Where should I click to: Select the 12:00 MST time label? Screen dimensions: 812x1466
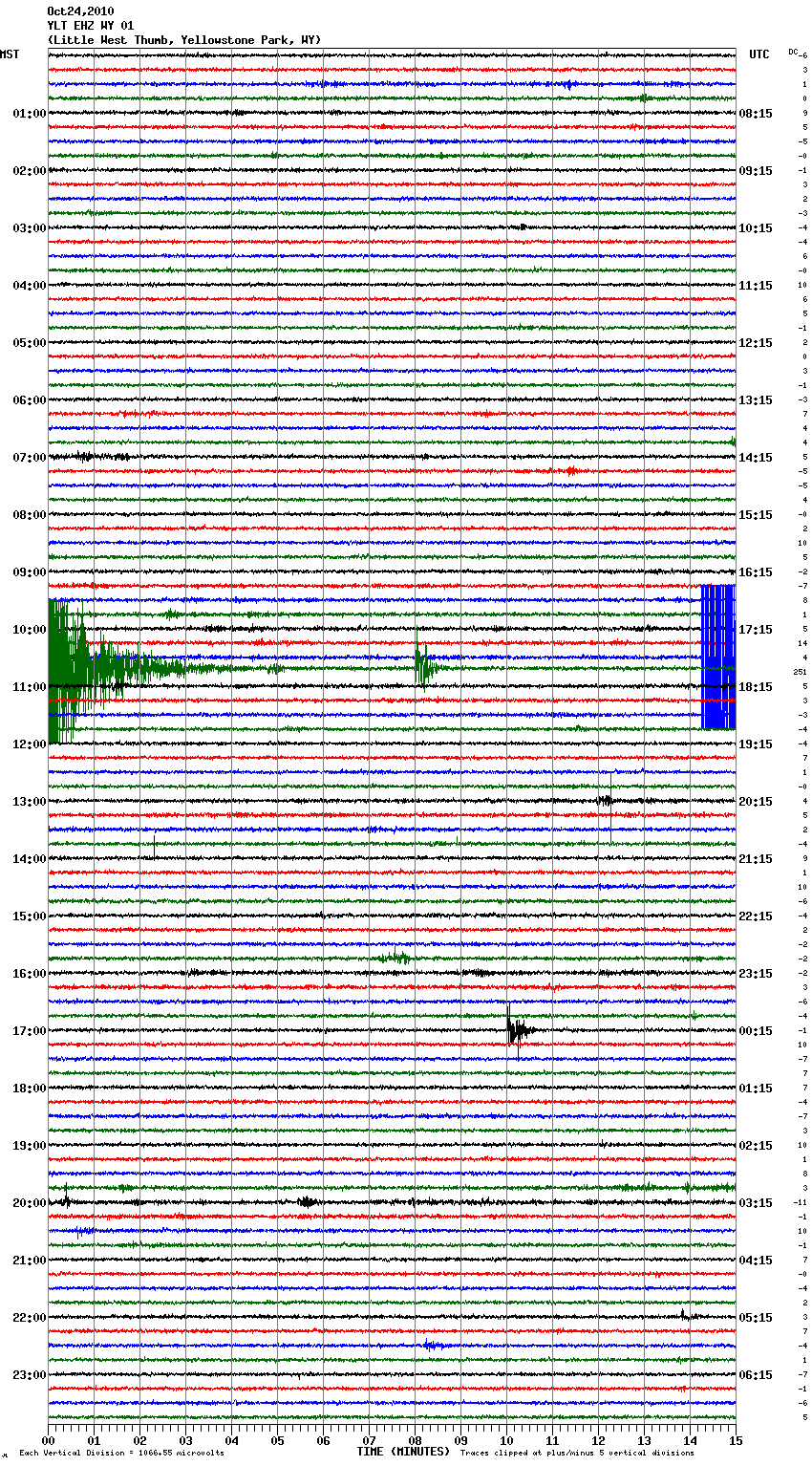(x=30, y=744)
